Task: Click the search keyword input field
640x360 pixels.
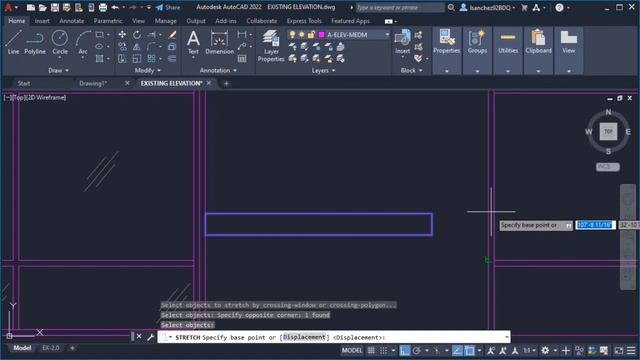Action: pos(399,7)
